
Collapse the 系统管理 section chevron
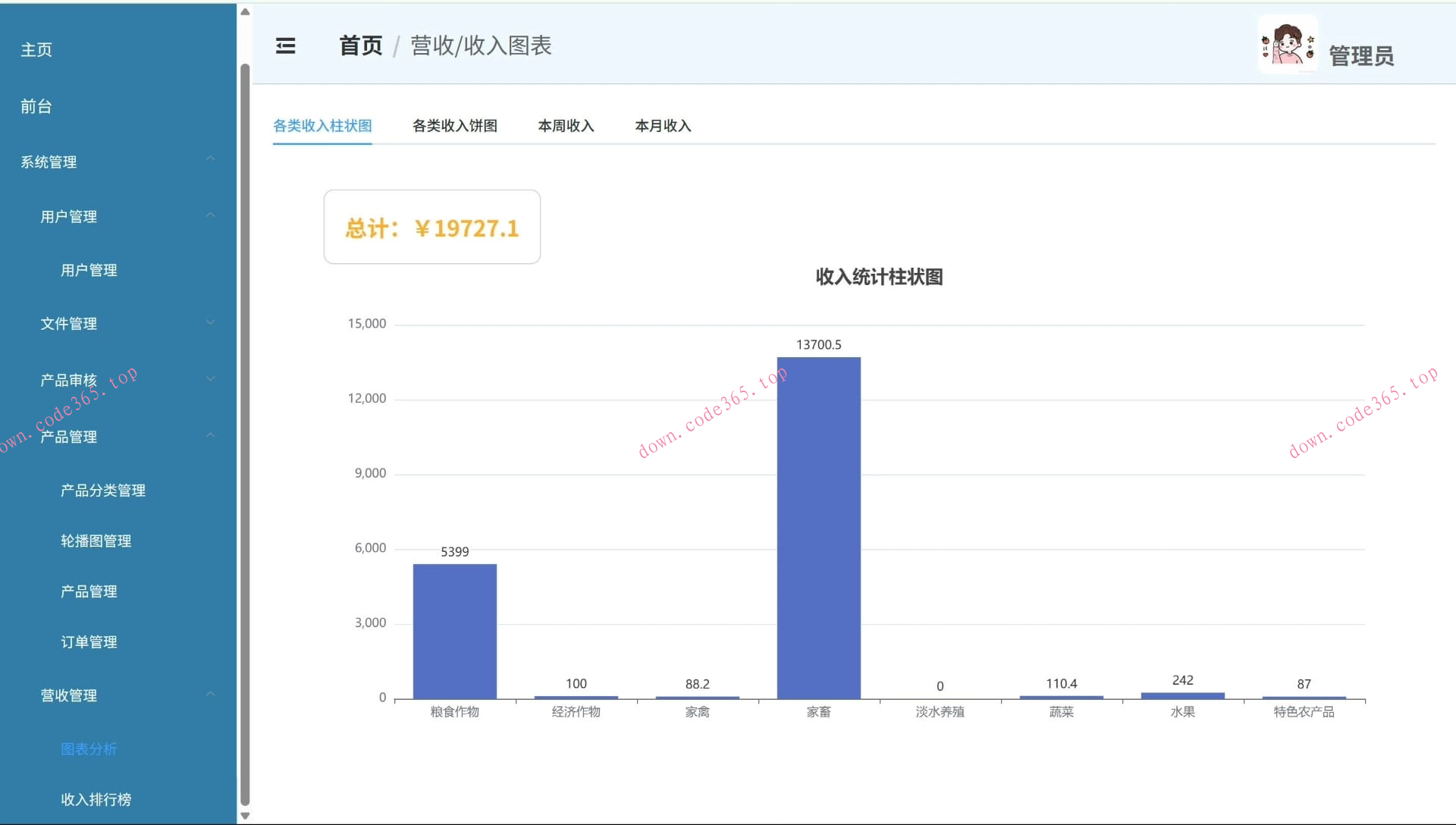coord(211,158)
